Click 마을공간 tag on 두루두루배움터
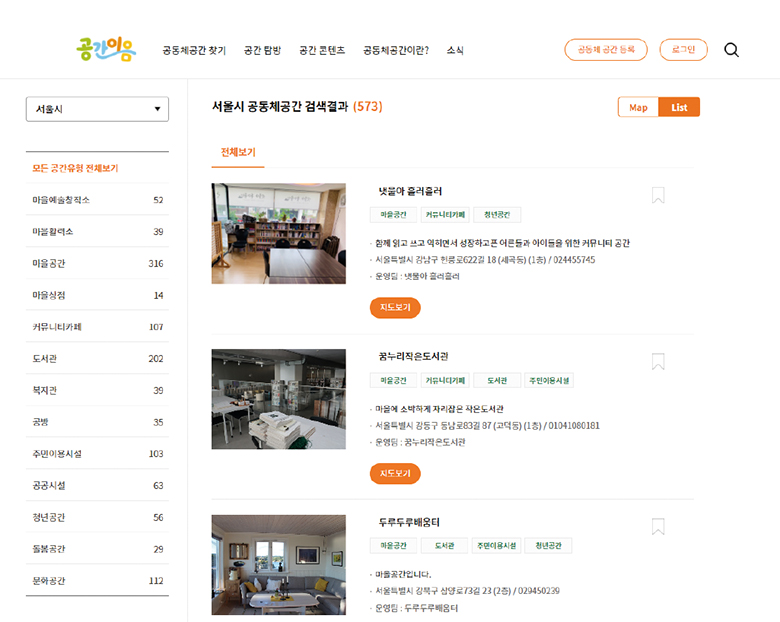Image resolution: width=780 pixels, height=622 pixels. (393, 546)
